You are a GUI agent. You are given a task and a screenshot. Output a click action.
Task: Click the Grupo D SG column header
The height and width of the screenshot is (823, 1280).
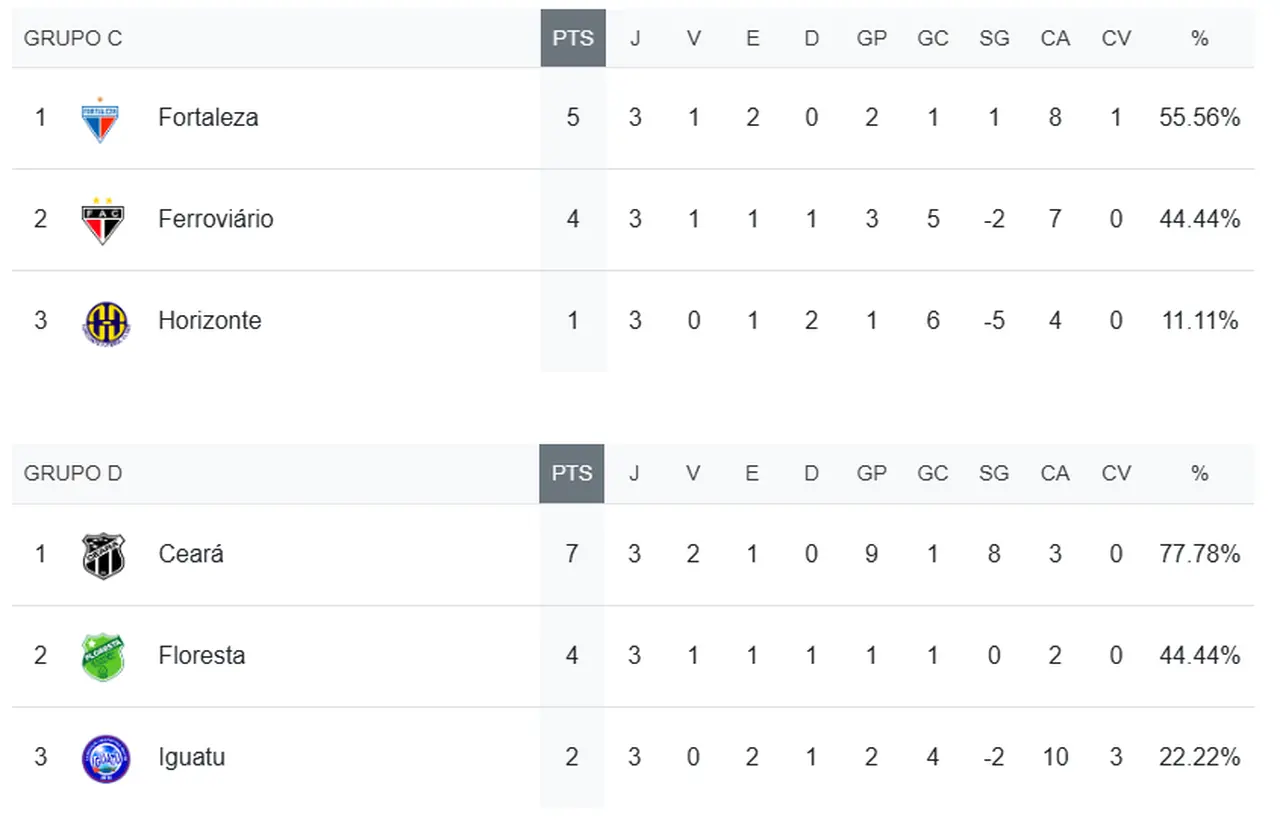pos(994,473)
